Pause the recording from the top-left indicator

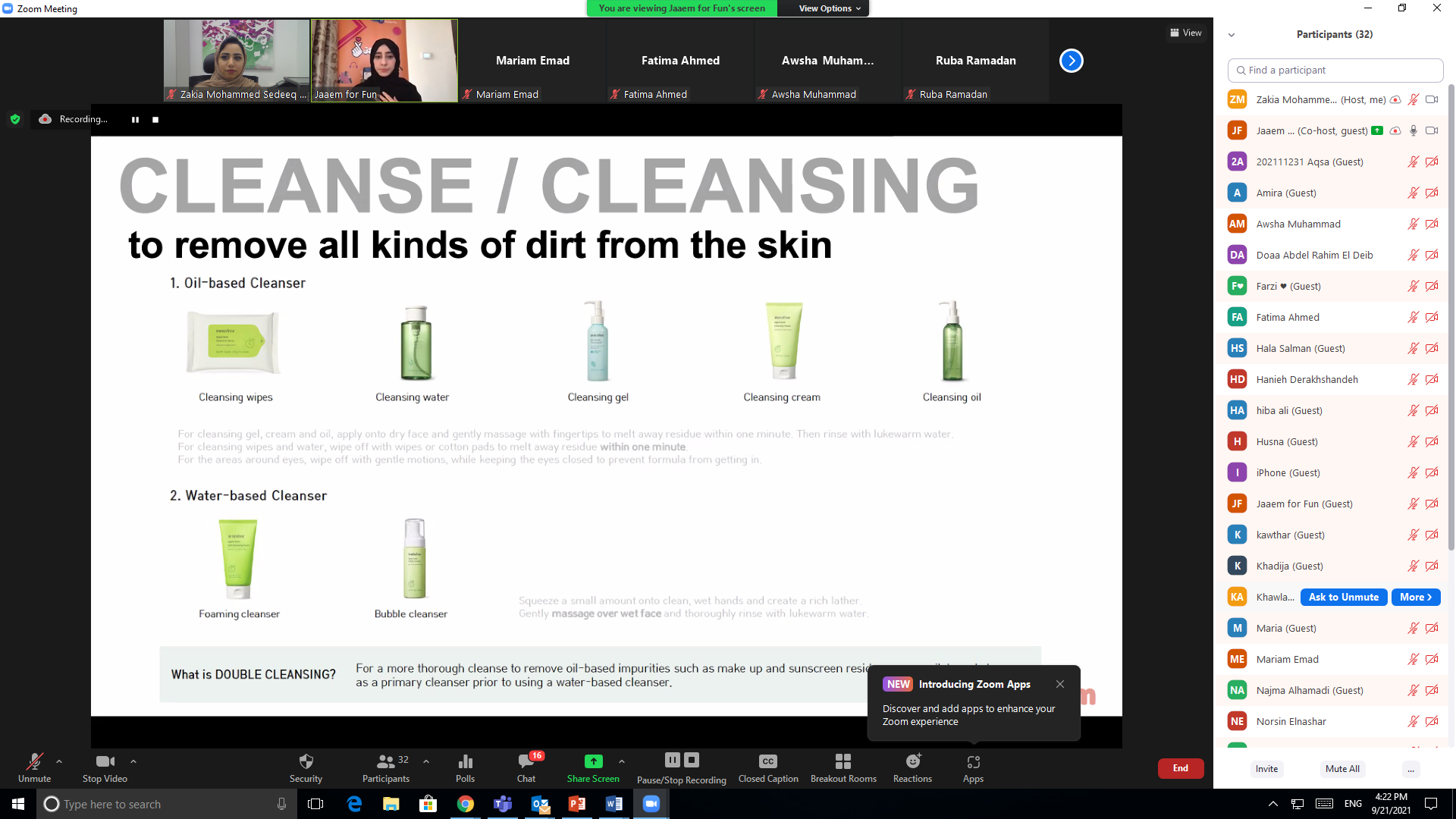[x=135, y=120]
